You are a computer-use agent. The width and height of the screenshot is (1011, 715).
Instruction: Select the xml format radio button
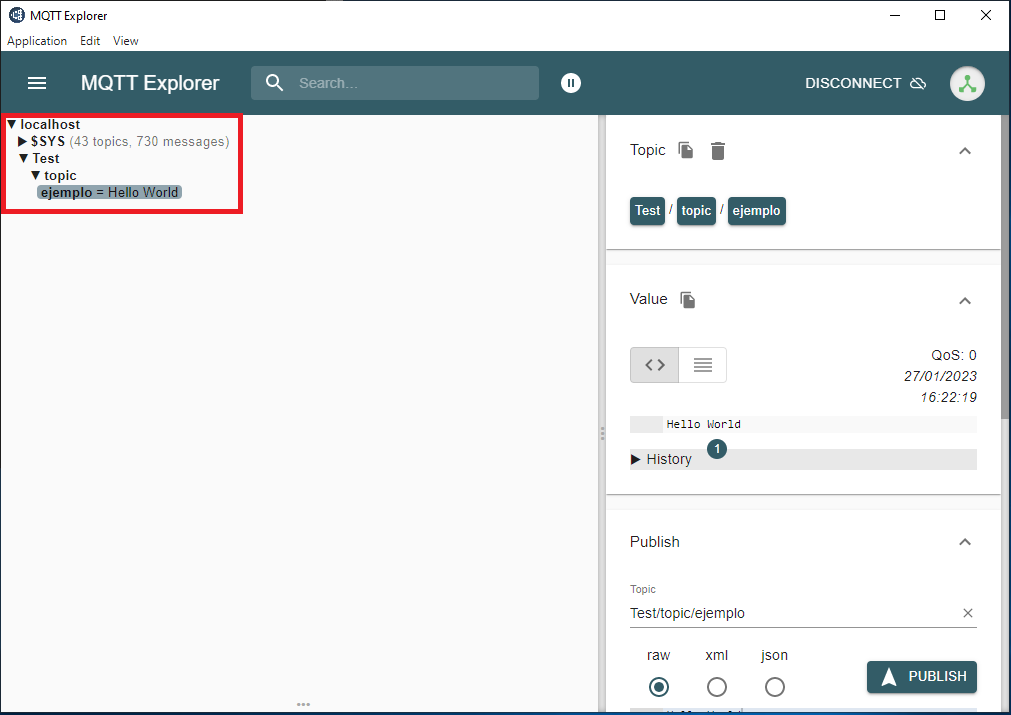point(716,687)
